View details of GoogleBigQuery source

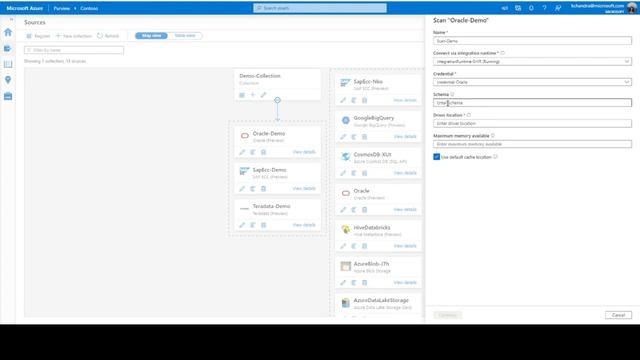405,136
